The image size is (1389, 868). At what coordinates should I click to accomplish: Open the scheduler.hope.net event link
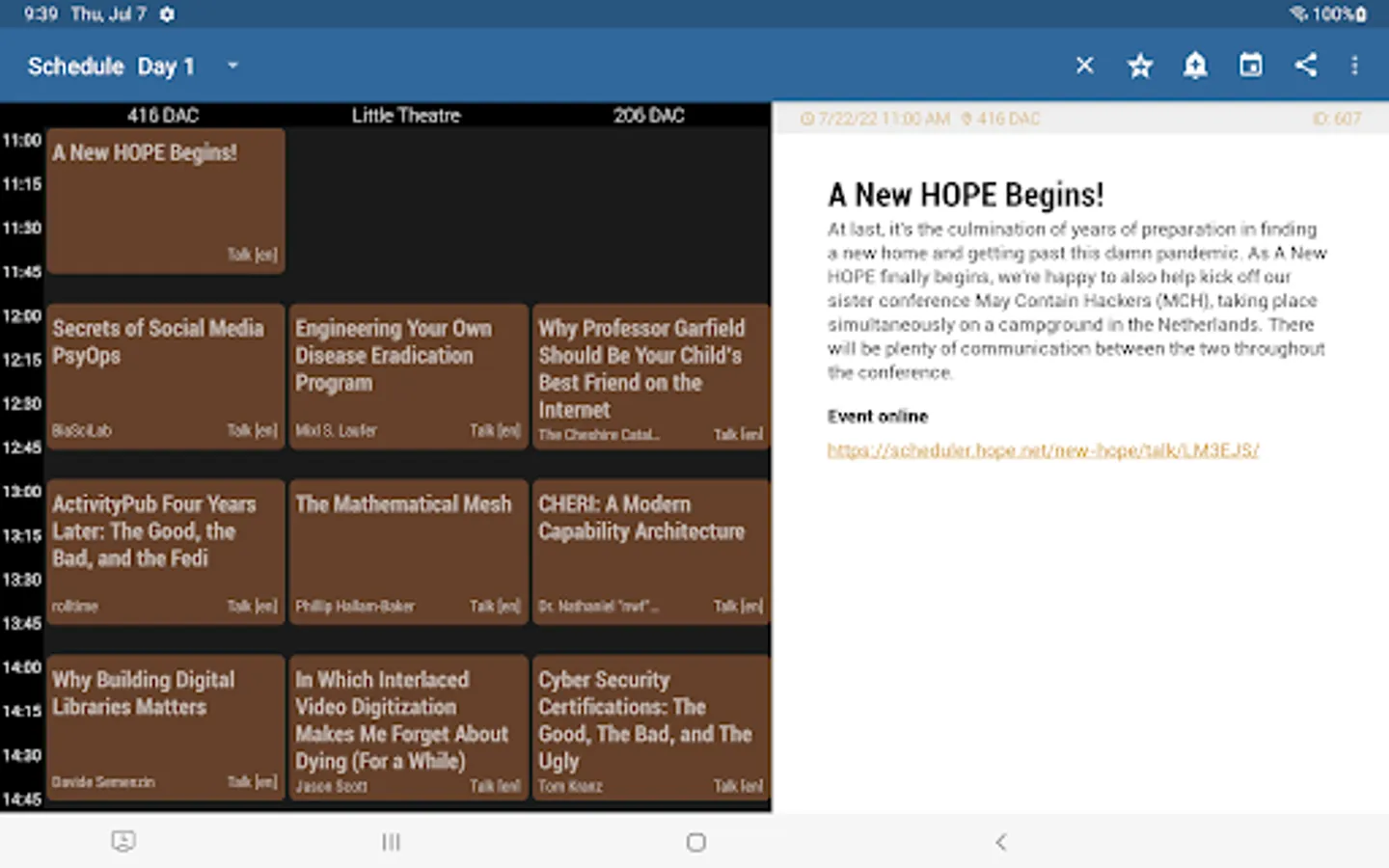[x=1043, y=450]
